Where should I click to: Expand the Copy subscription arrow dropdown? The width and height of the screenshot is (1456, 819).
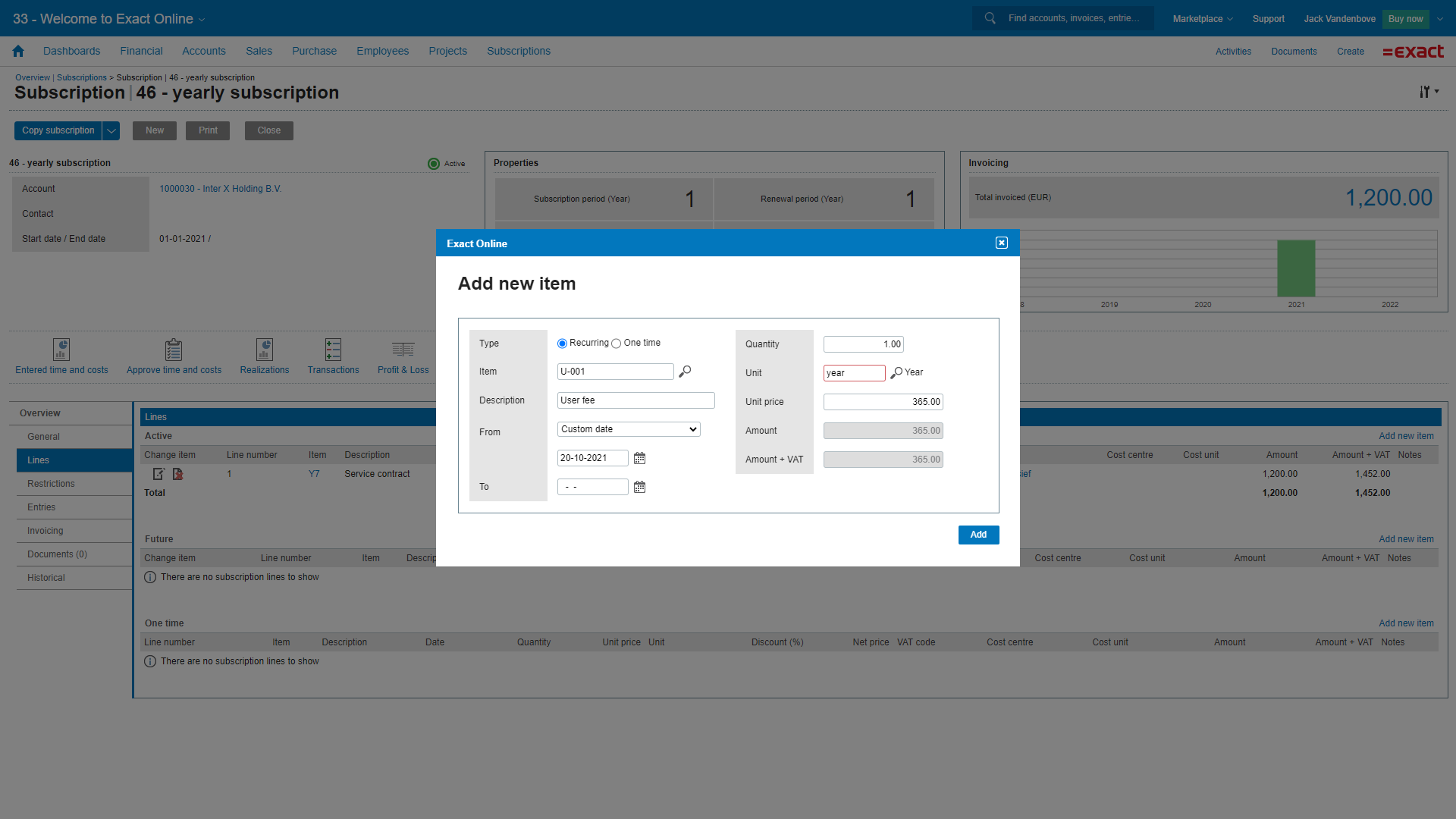111,130
